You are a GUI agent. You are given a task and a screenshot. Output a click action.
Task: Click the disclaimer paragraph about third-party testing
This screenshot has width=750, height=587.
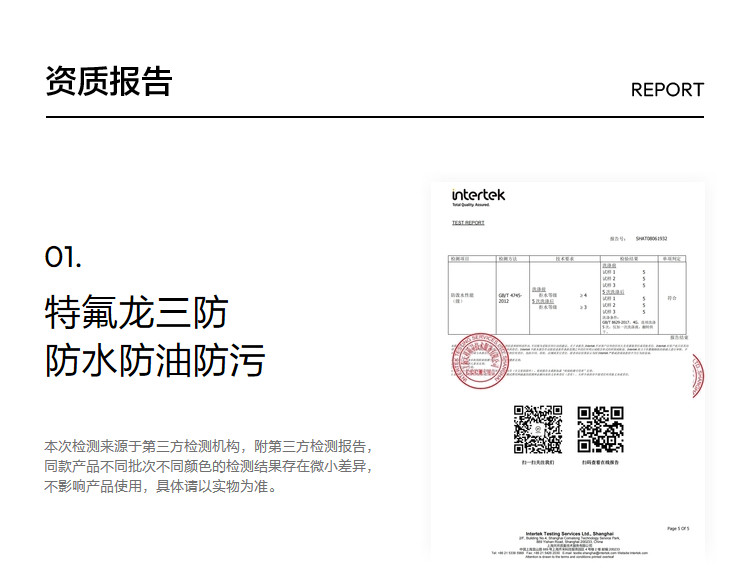pos(209,466)
